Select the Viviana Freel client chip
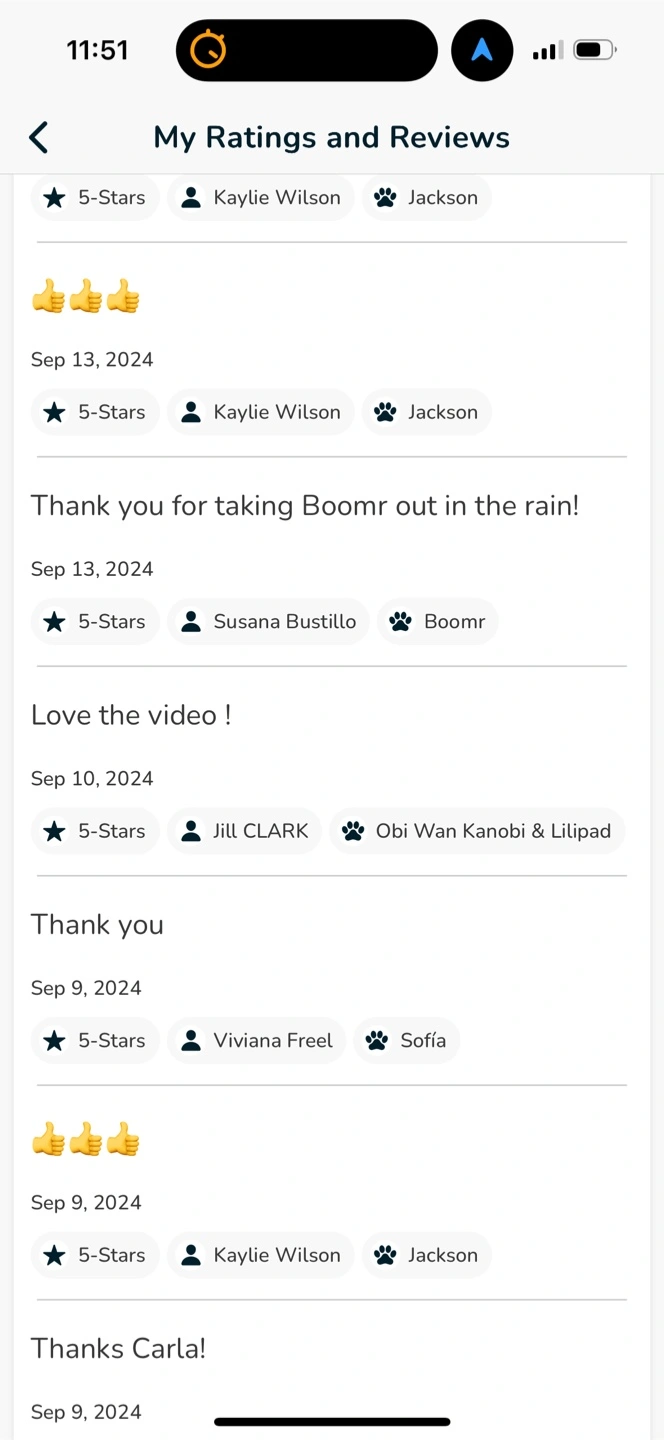The image size is (664, 1440). (x=256, y=1041)
